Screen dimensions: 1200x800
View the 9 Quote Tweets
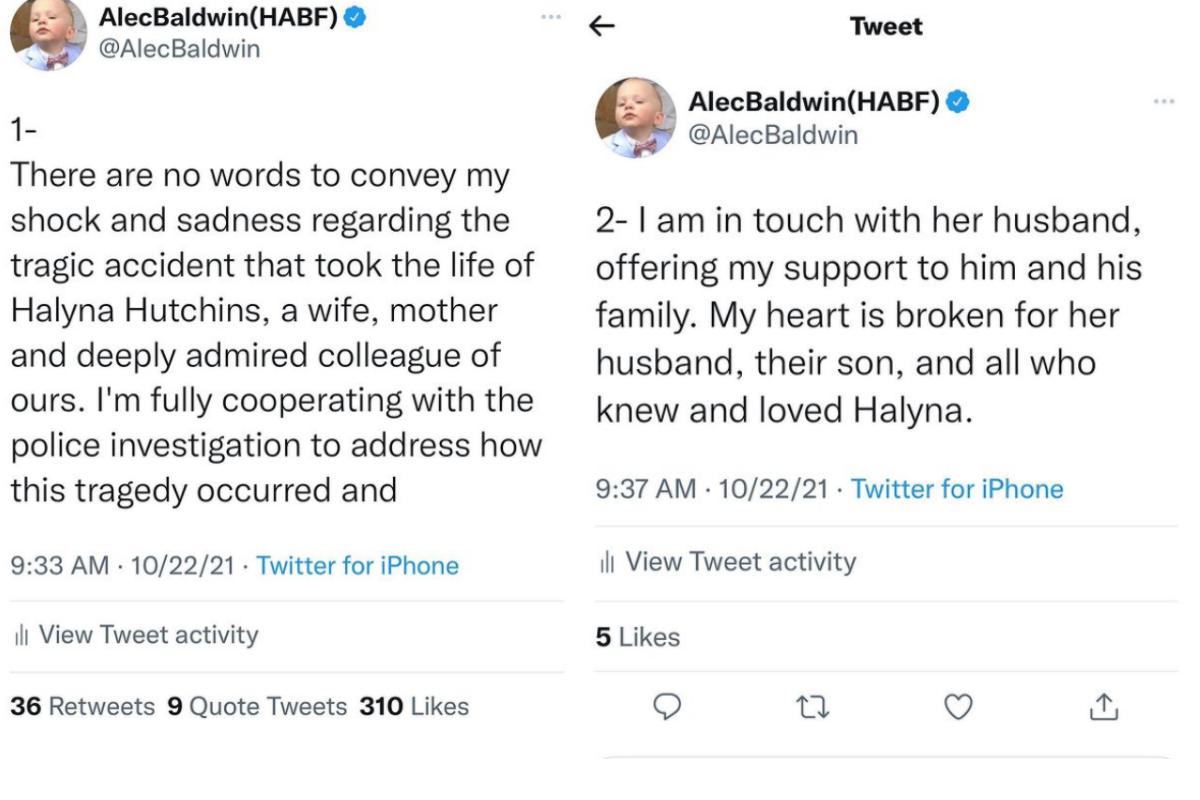point(256,707)
